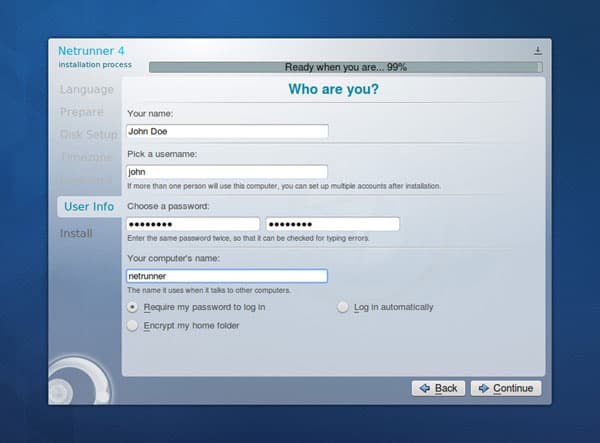
Task: Choose 'Encrypt my home folder' option
Action: tap(133, 325)
